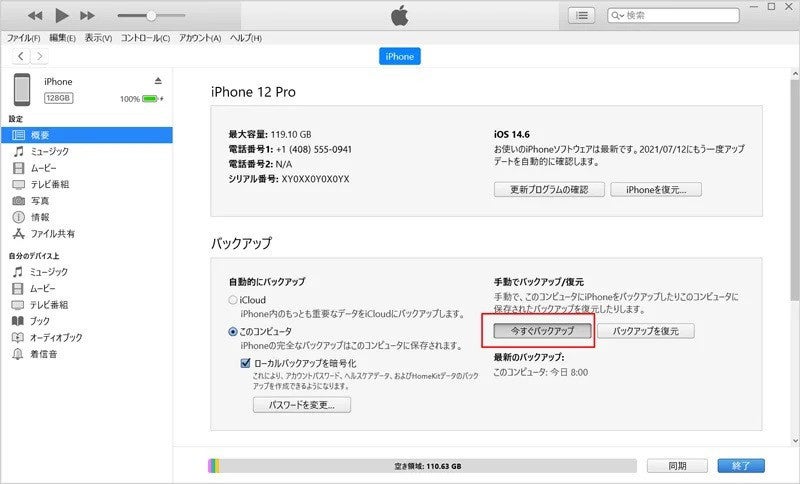
Task: Select the iPhone tab button
Action: (x=399, y=56)
